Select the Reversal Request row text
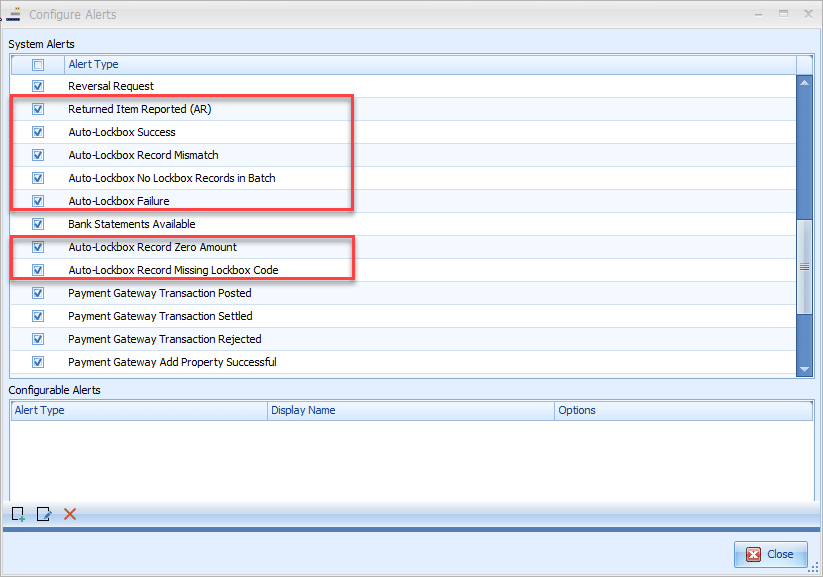Image resolution: width=823 pixels, height=577 pixels. tap(111, 86)
